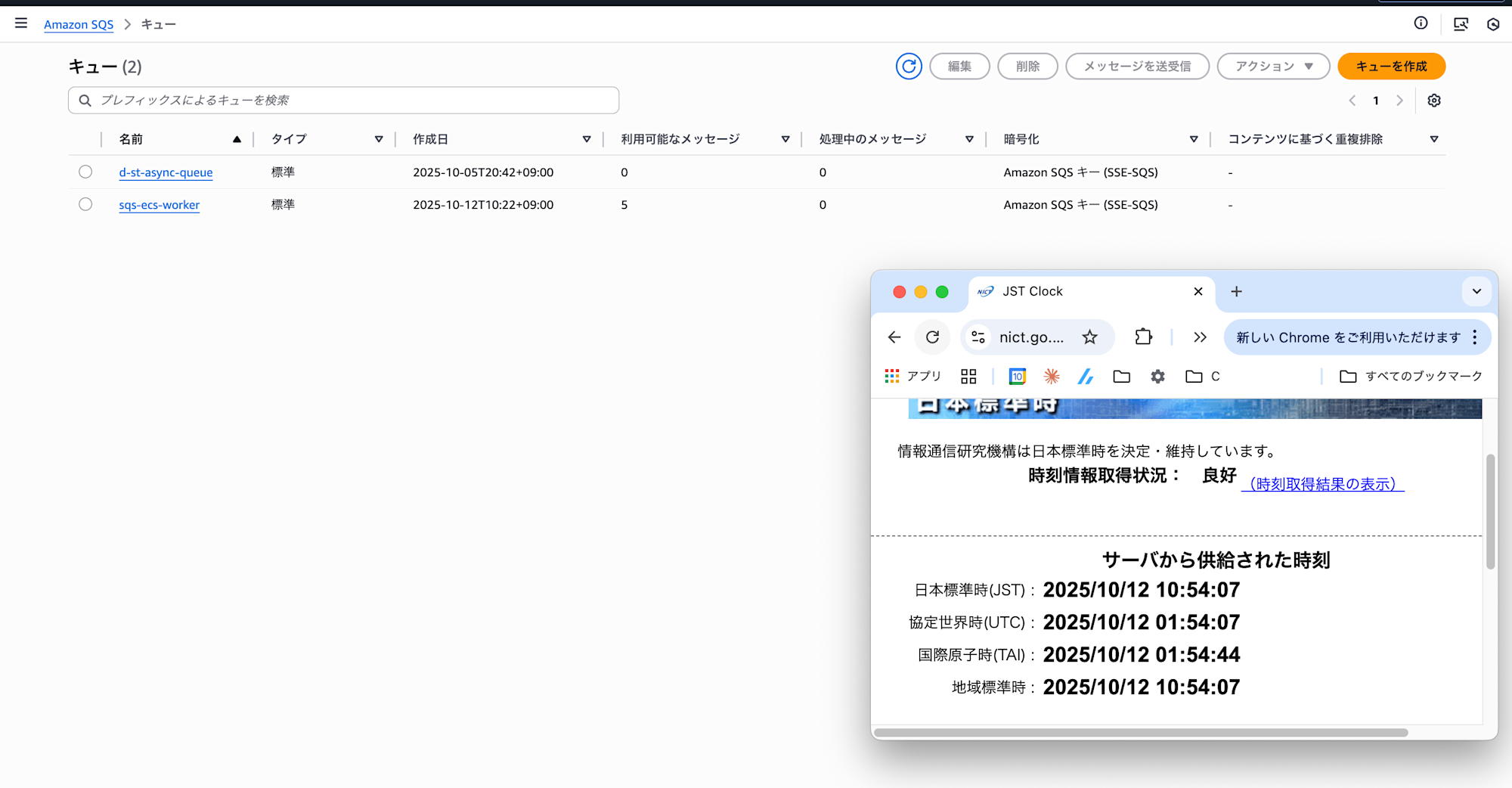Refresh the SQS queue list

[909, 67]
